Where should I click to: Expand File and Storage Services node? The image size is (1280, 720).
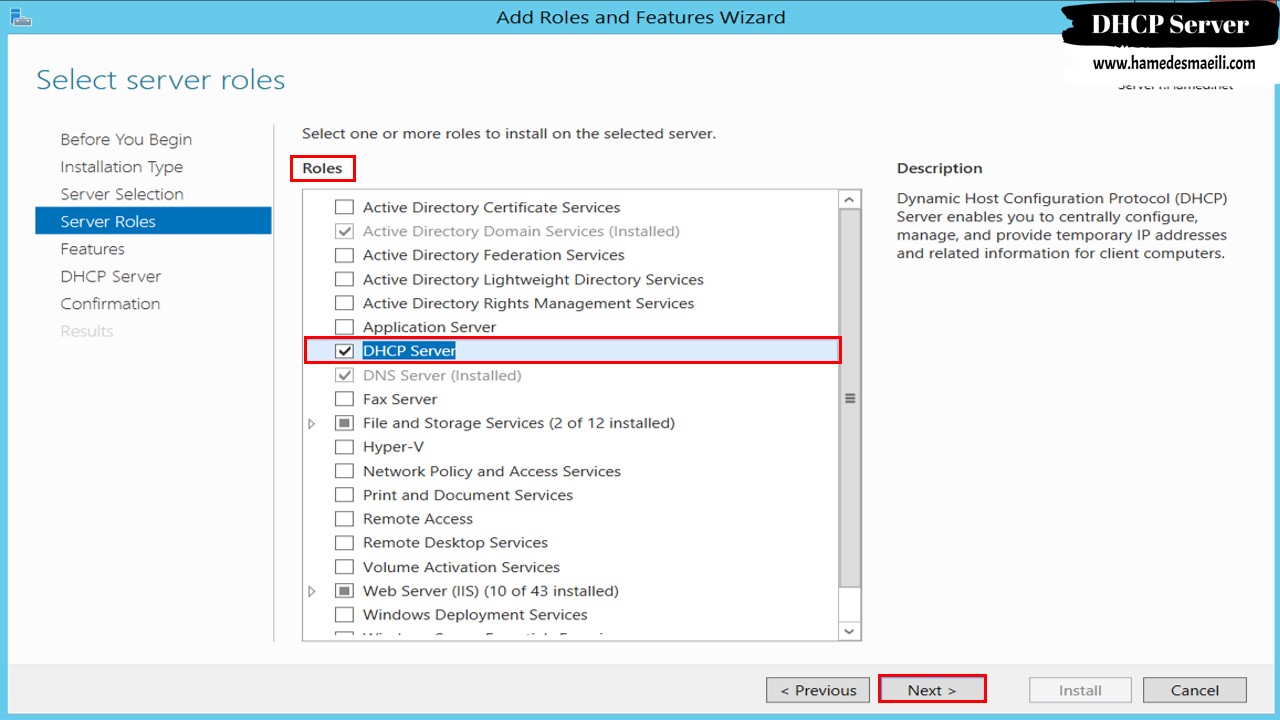(x=312, y=424)
